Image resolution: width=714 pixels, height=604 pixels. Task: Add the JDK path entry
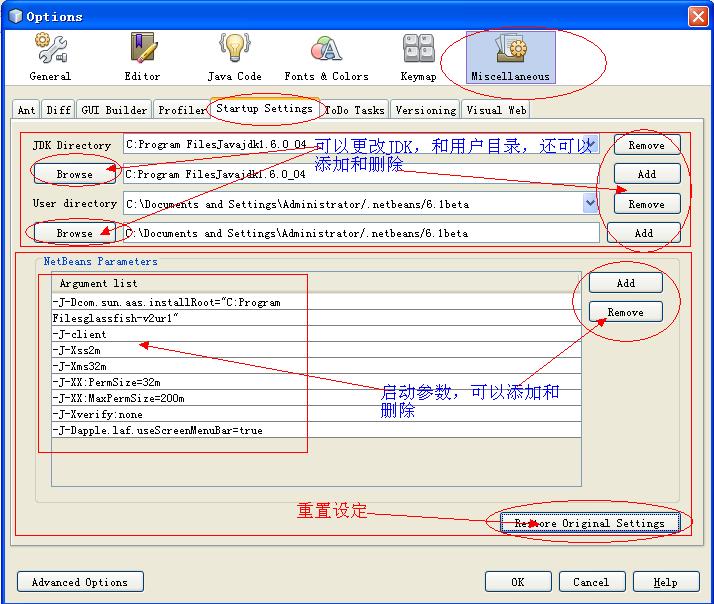click(647, 174)
